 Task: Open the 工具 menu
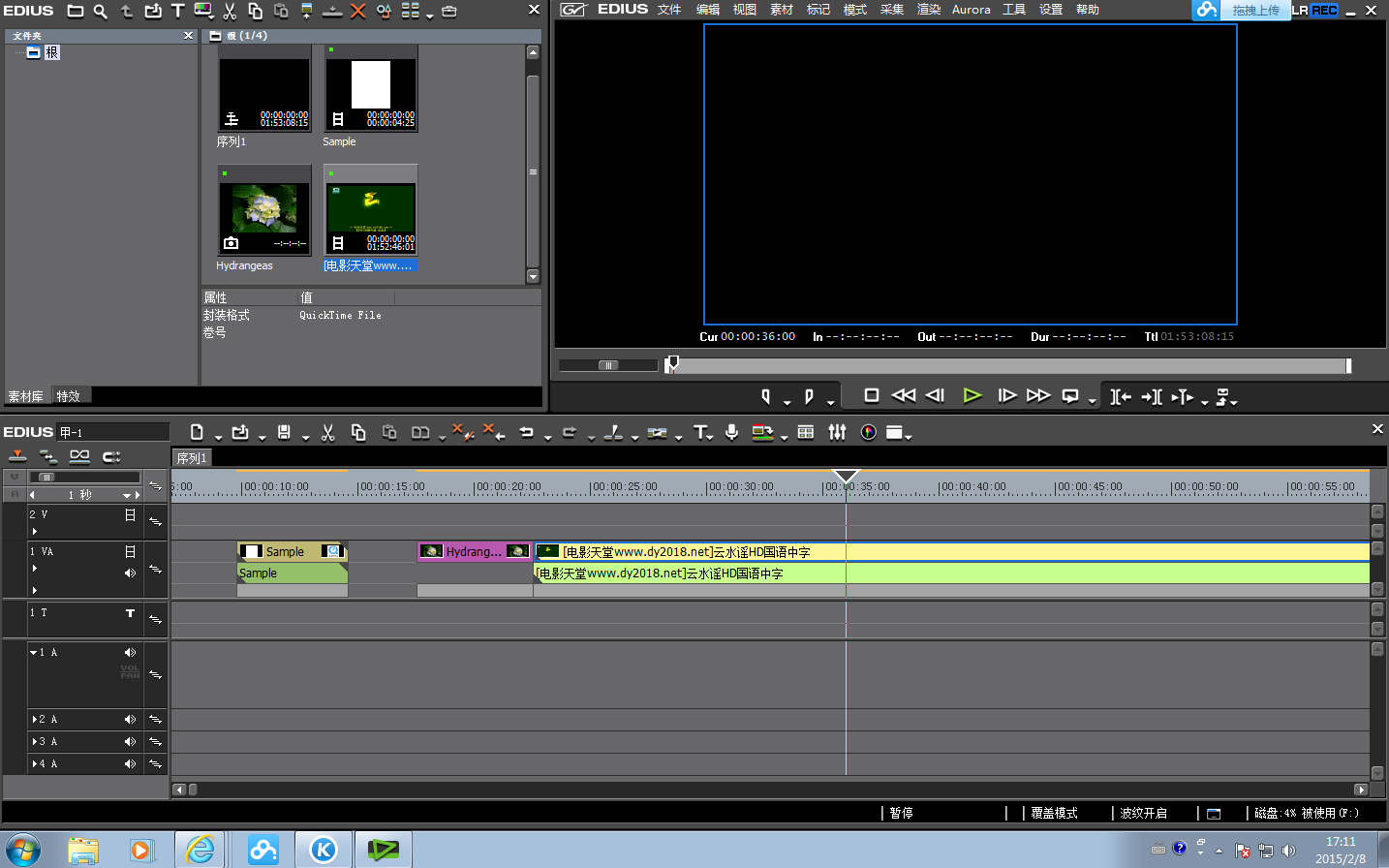pos(1014,10)
